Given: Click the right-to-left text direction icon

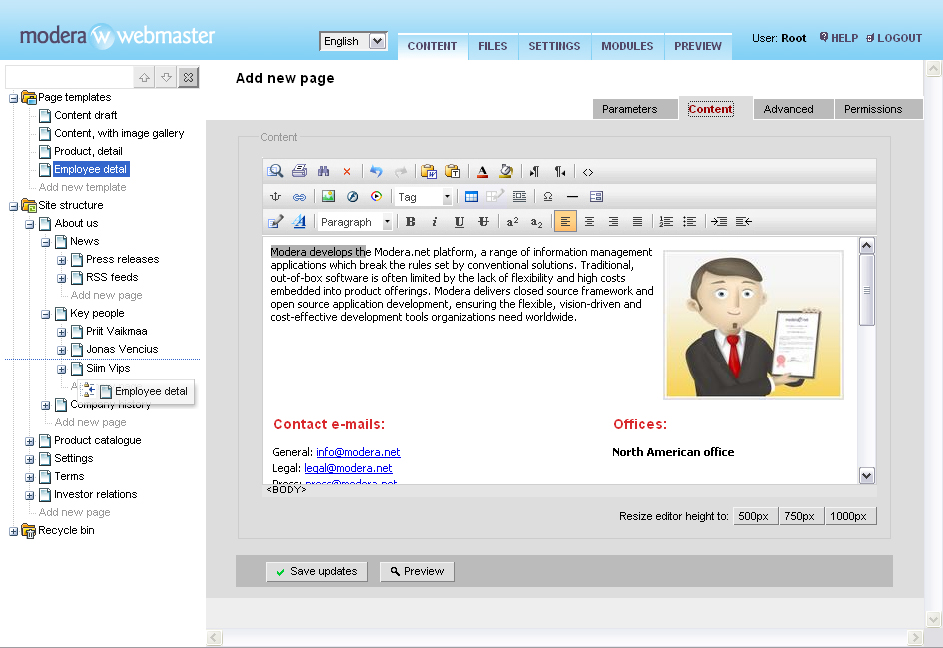Looking at the screenshot, I should pos(560,171).
